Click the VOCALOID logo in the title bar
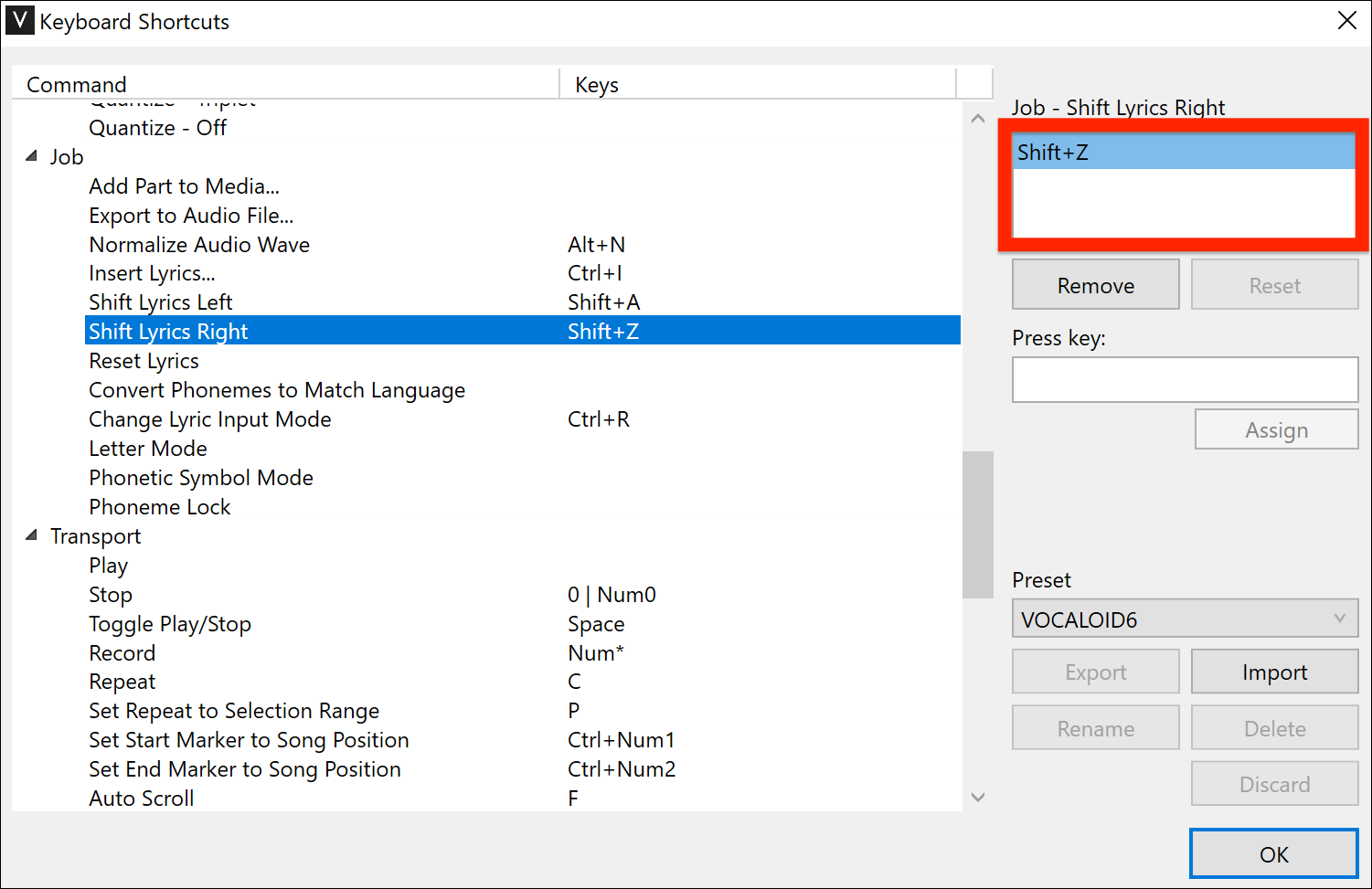1372x889 pixels. click(x=19, y=20)
